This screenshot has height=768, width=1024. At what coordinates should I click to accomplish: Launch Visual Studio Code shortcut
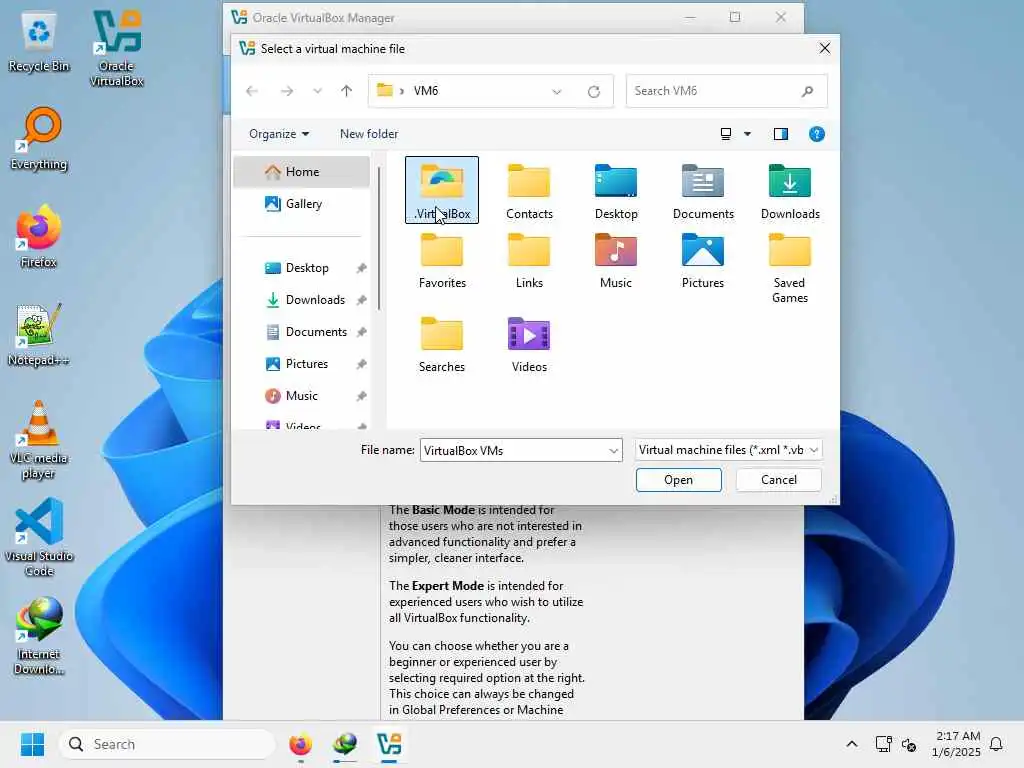coord(39,537)
